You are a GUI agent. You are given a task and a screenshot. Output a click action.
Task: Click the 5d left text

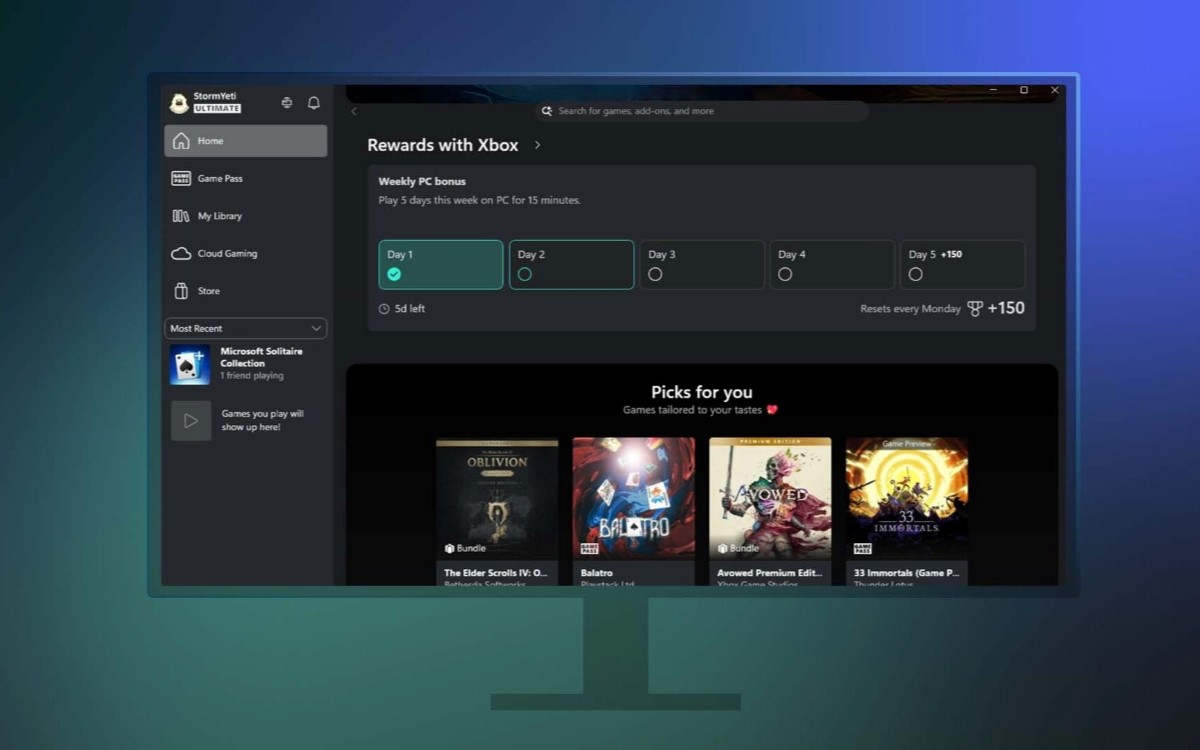point(410,309)
